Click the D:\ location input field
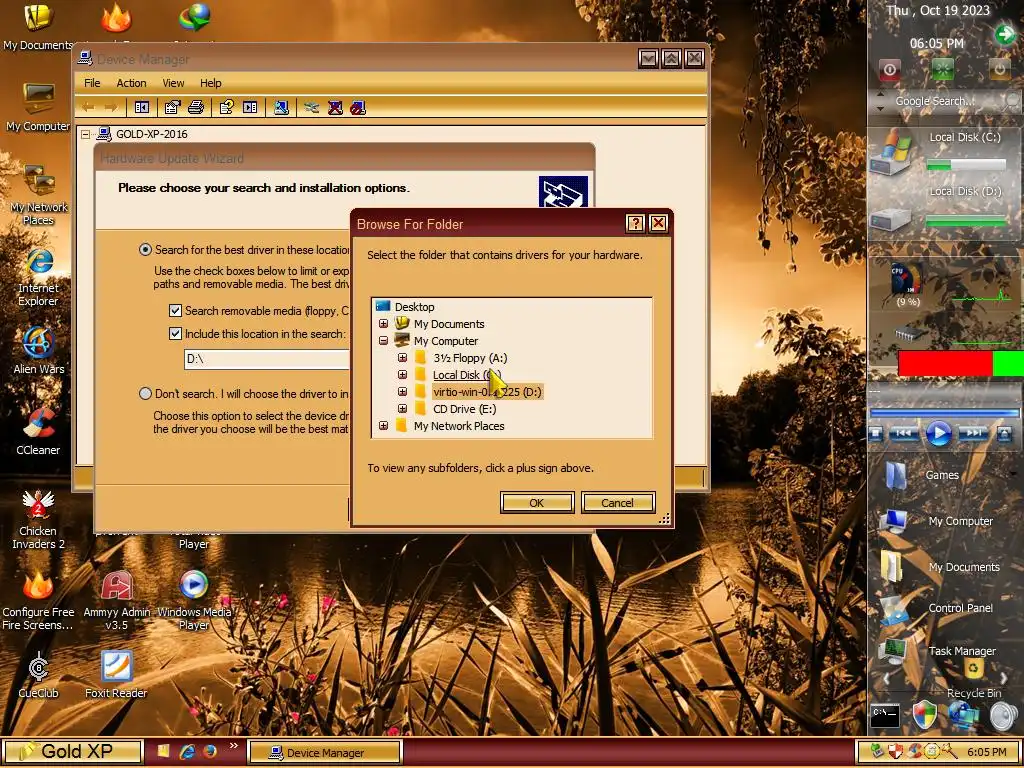The width and height of the screenshot is (1024, 768). point(266,359)
